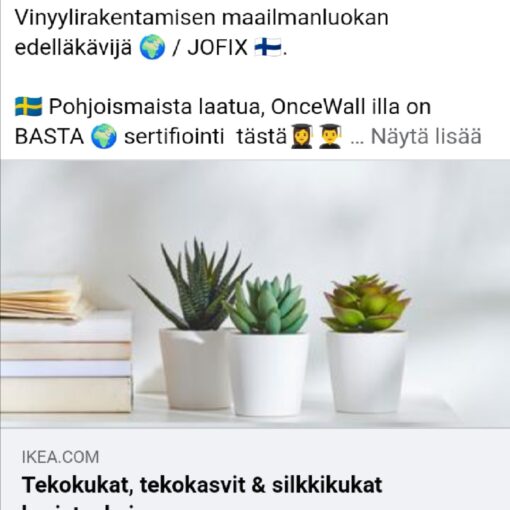This screenshot has height=510, width=510.
Task: Click the globe emoji after BASTA
Action: click(104, 137)
